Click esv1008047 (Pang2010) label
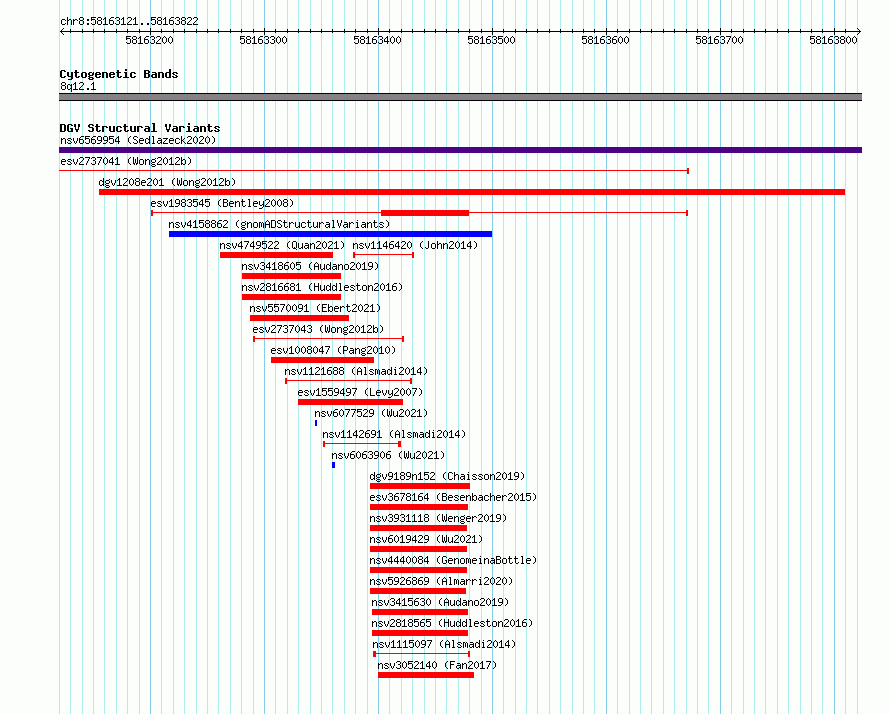 coord(333,350)
